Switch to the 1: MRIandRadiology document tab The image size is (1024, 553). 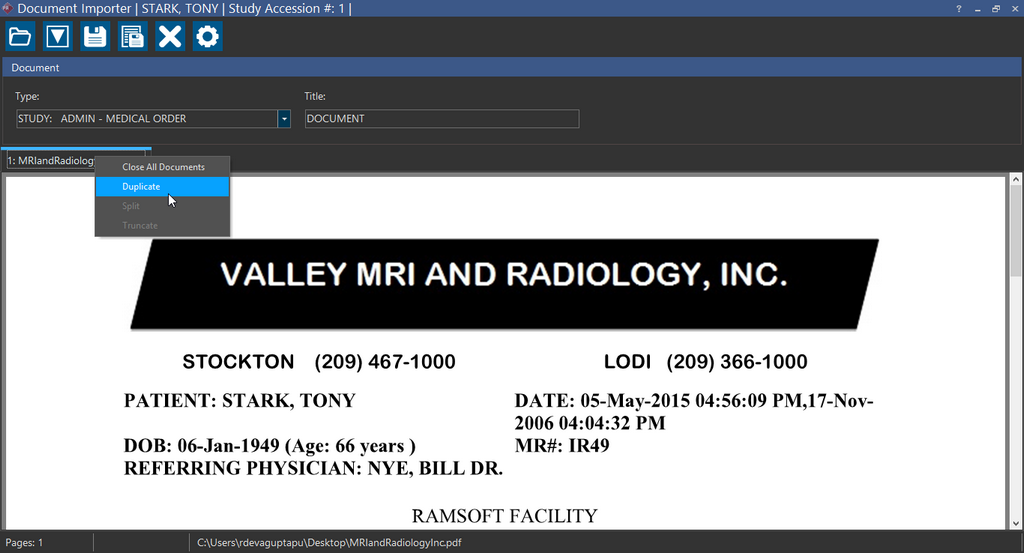(49, 160)
